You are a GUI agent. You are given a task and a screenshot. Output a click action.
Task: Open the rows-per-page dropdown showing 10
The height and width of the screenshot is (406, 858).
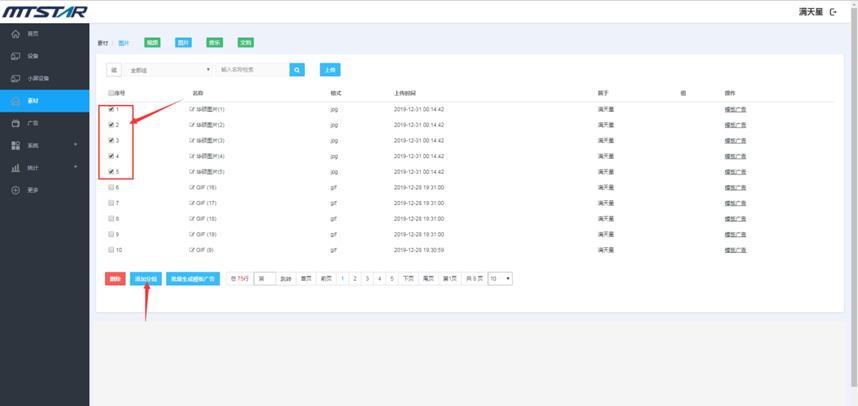pyautogui.click(x=500, y=279)
